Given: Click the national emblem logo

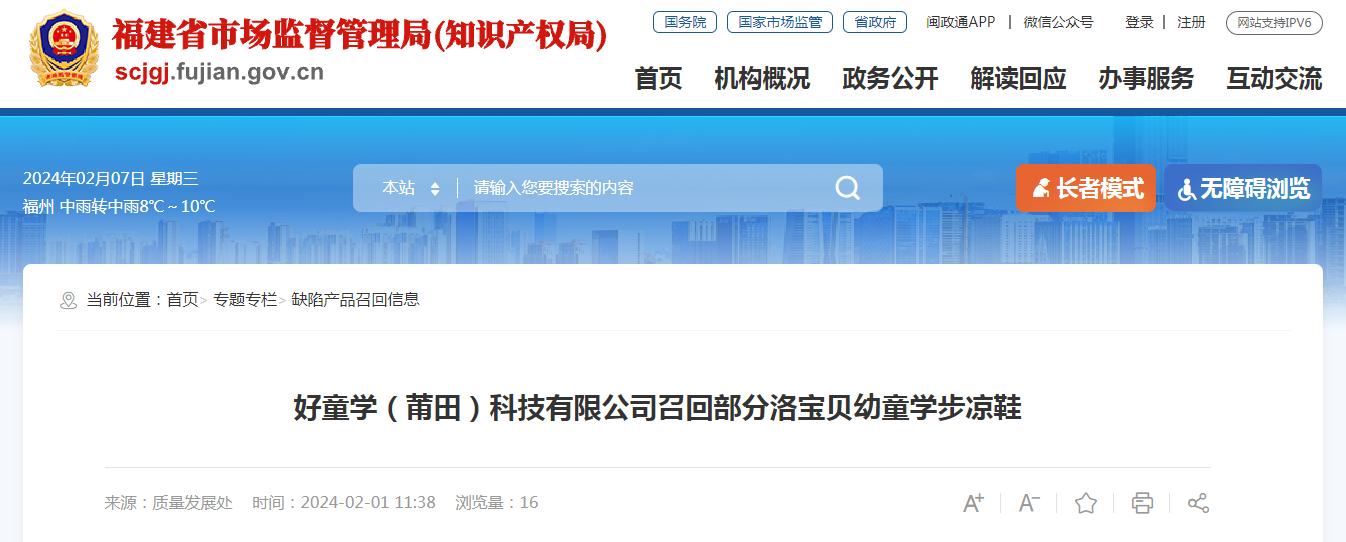Looking at the screenshot, I should [x=64, y=48].
